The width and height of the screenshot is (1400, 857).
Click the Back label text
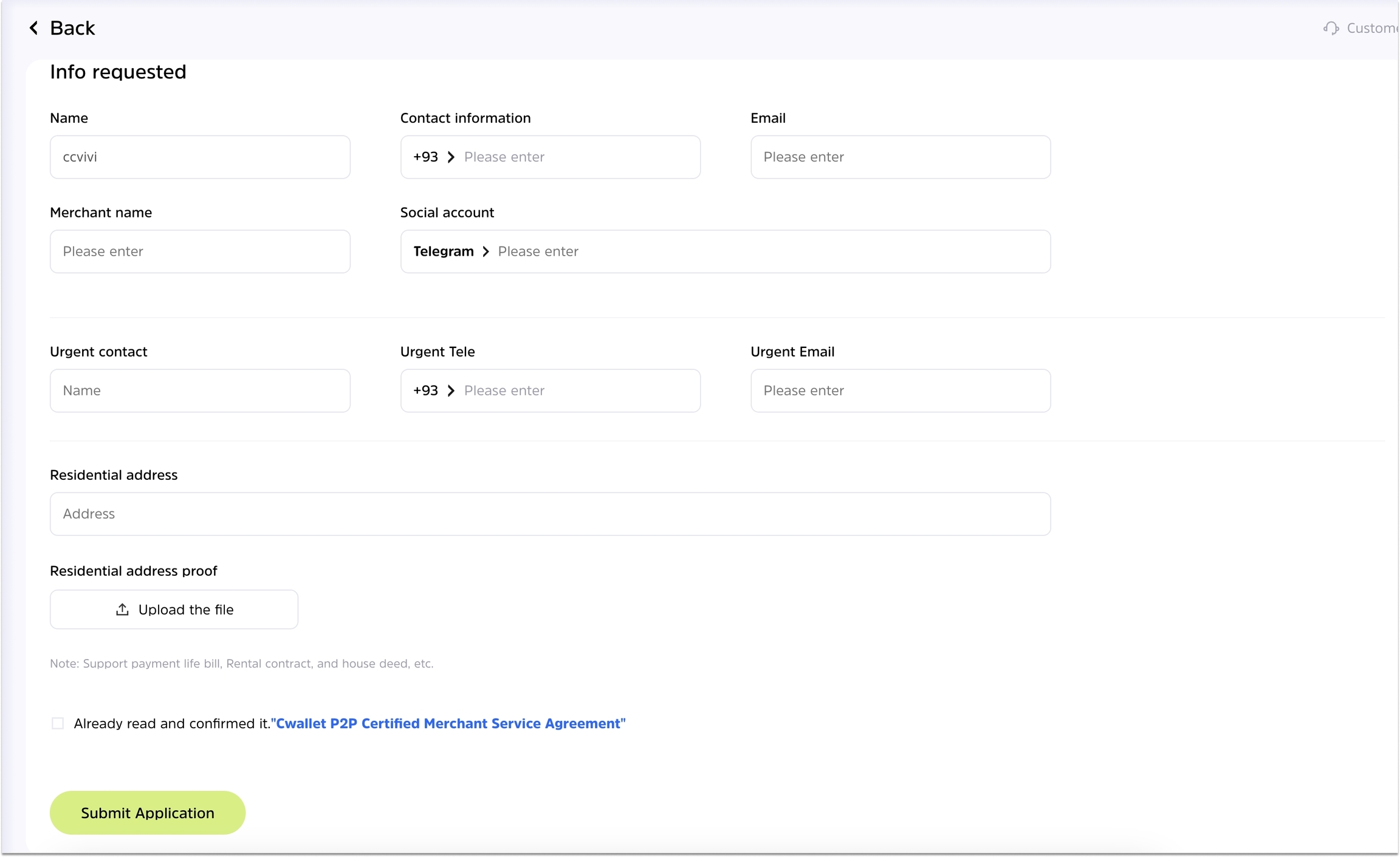[x=72, y=28]
